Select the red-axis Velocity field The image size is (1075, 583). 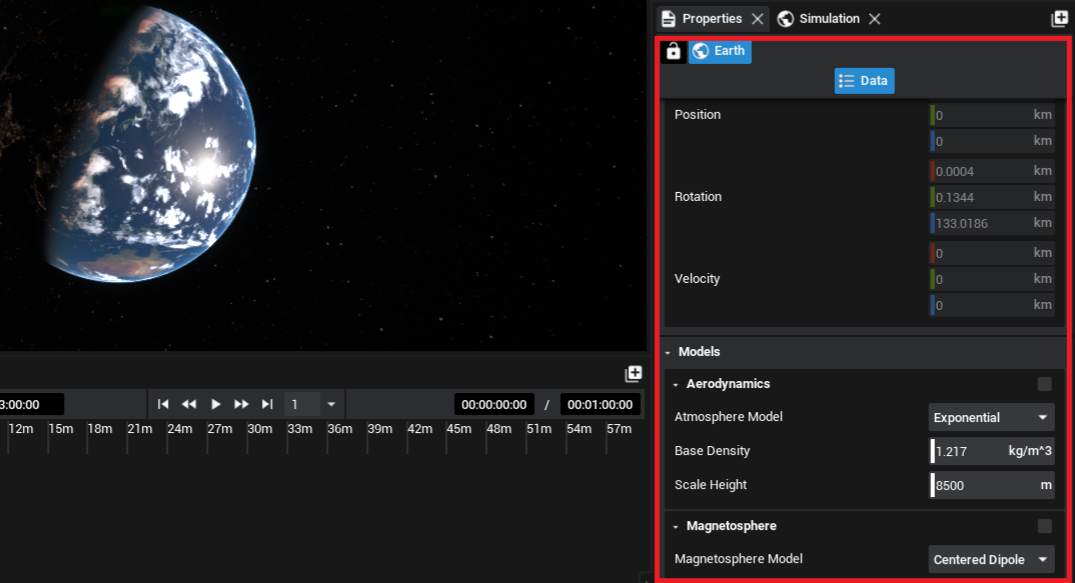pyautogui.click(x=991, y=254)
